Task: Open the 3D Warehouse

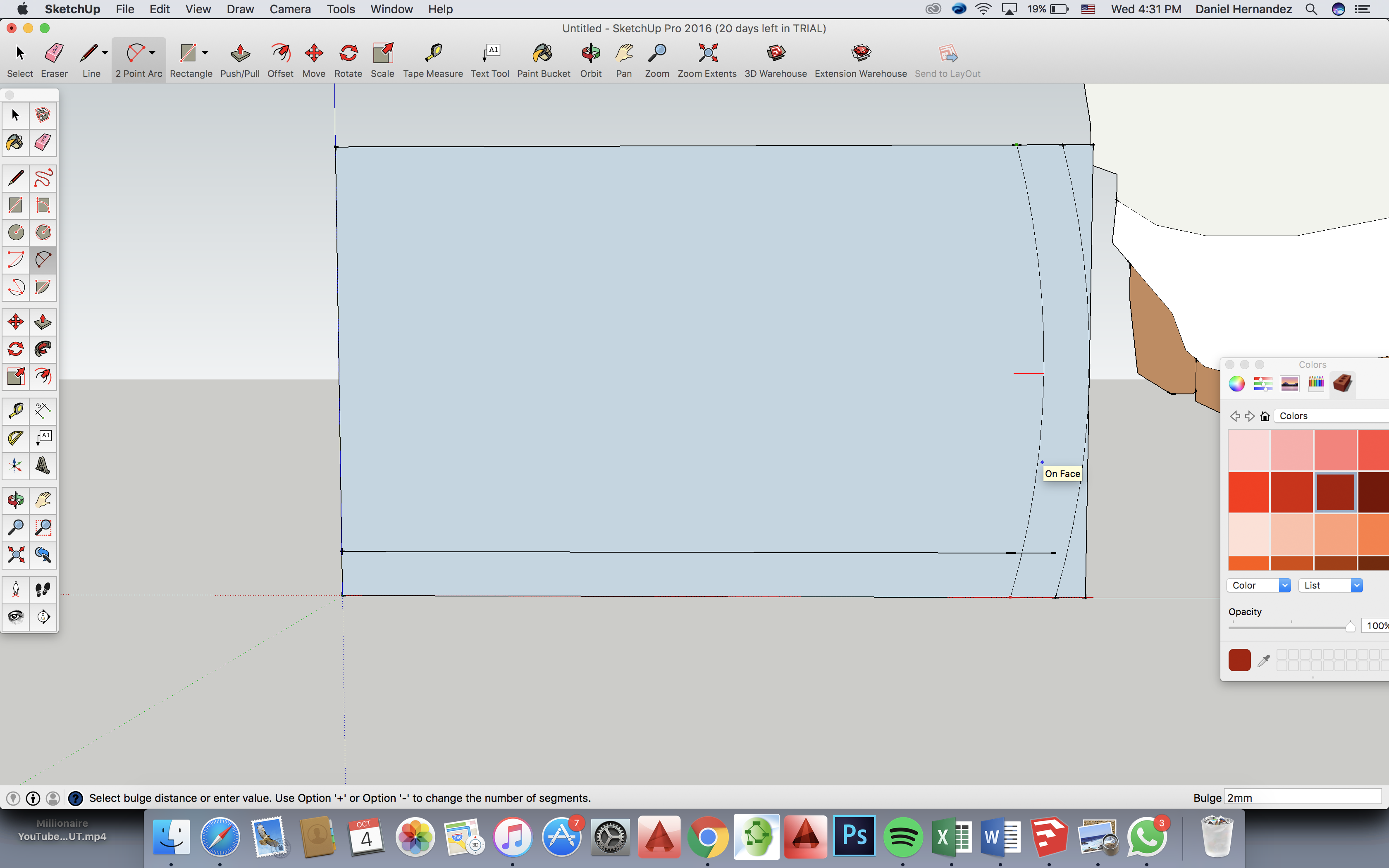Action: 776,60
